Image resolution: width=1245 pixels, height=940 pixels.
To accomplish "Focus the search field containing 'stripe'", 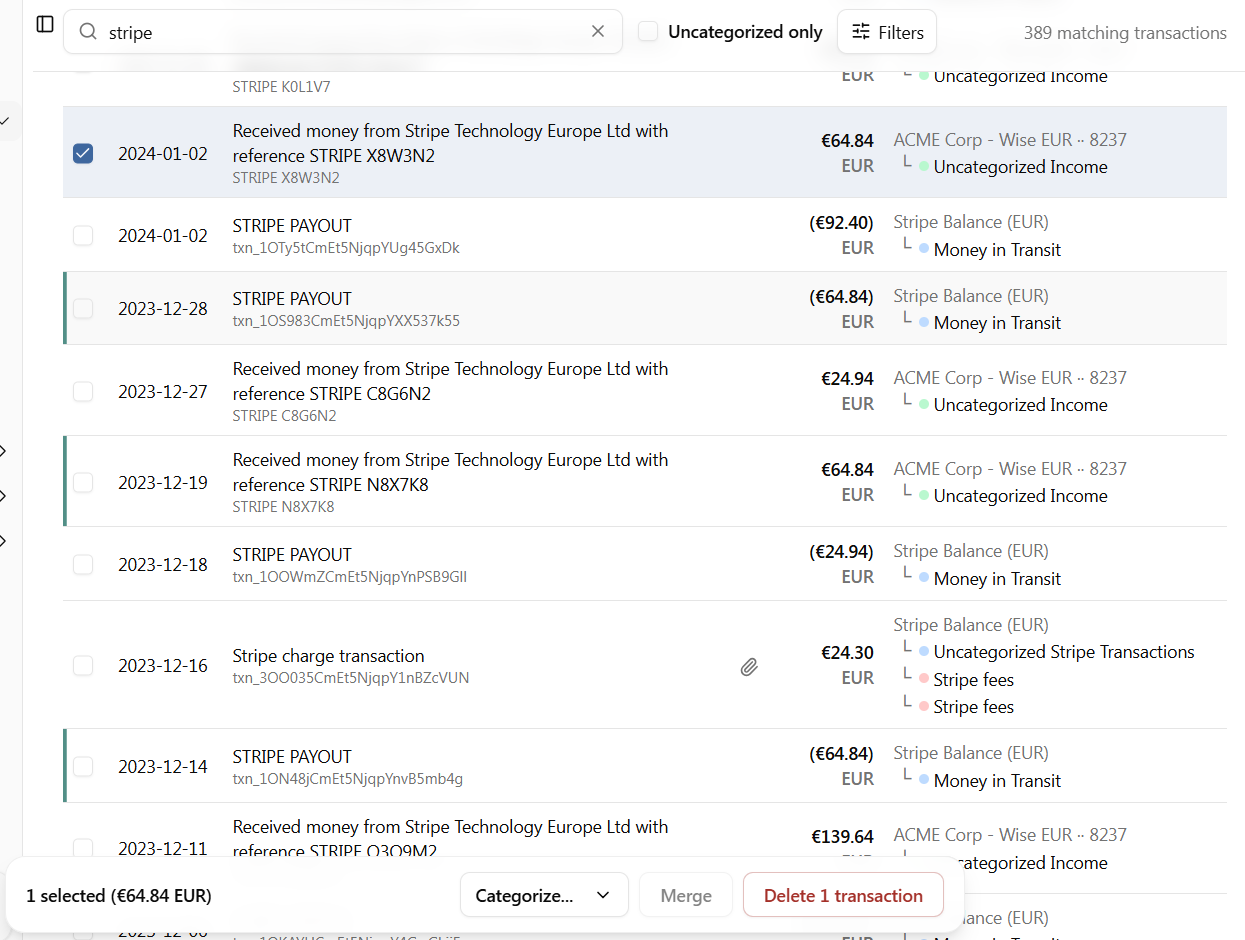I will coord(340,32).
